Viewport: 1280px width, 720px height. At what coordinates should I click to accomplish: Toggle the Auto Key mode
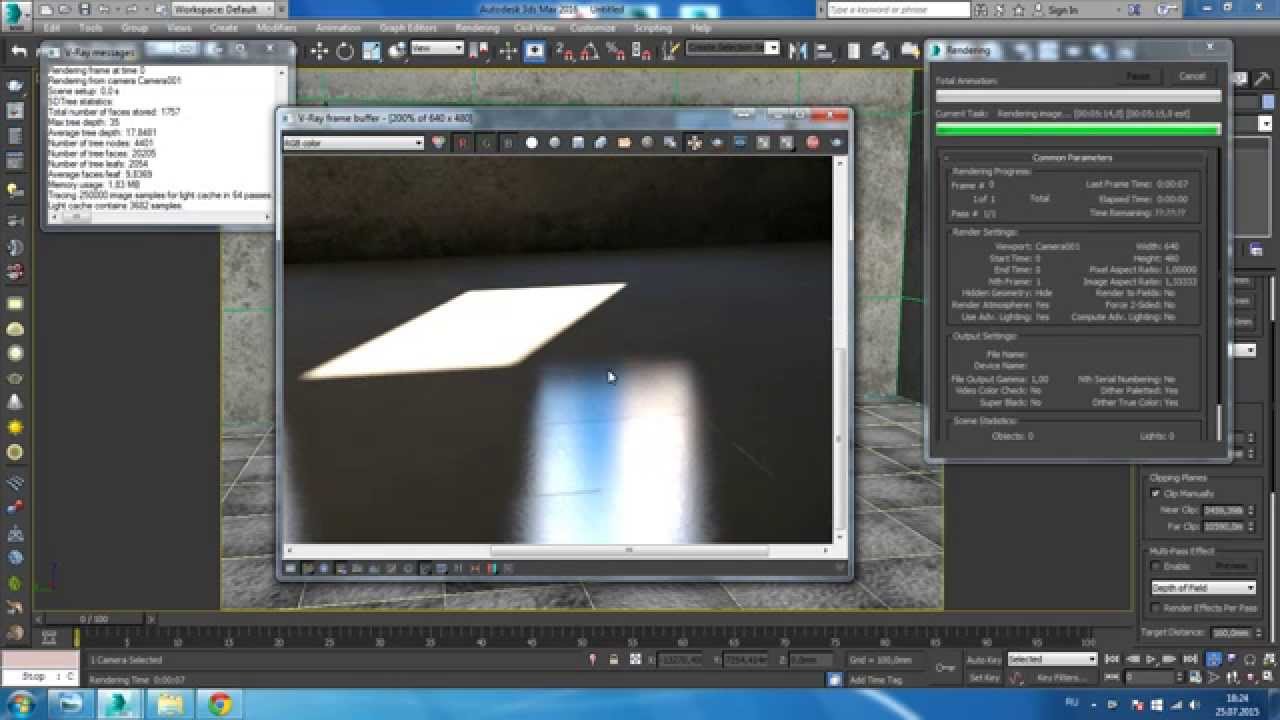983,660
